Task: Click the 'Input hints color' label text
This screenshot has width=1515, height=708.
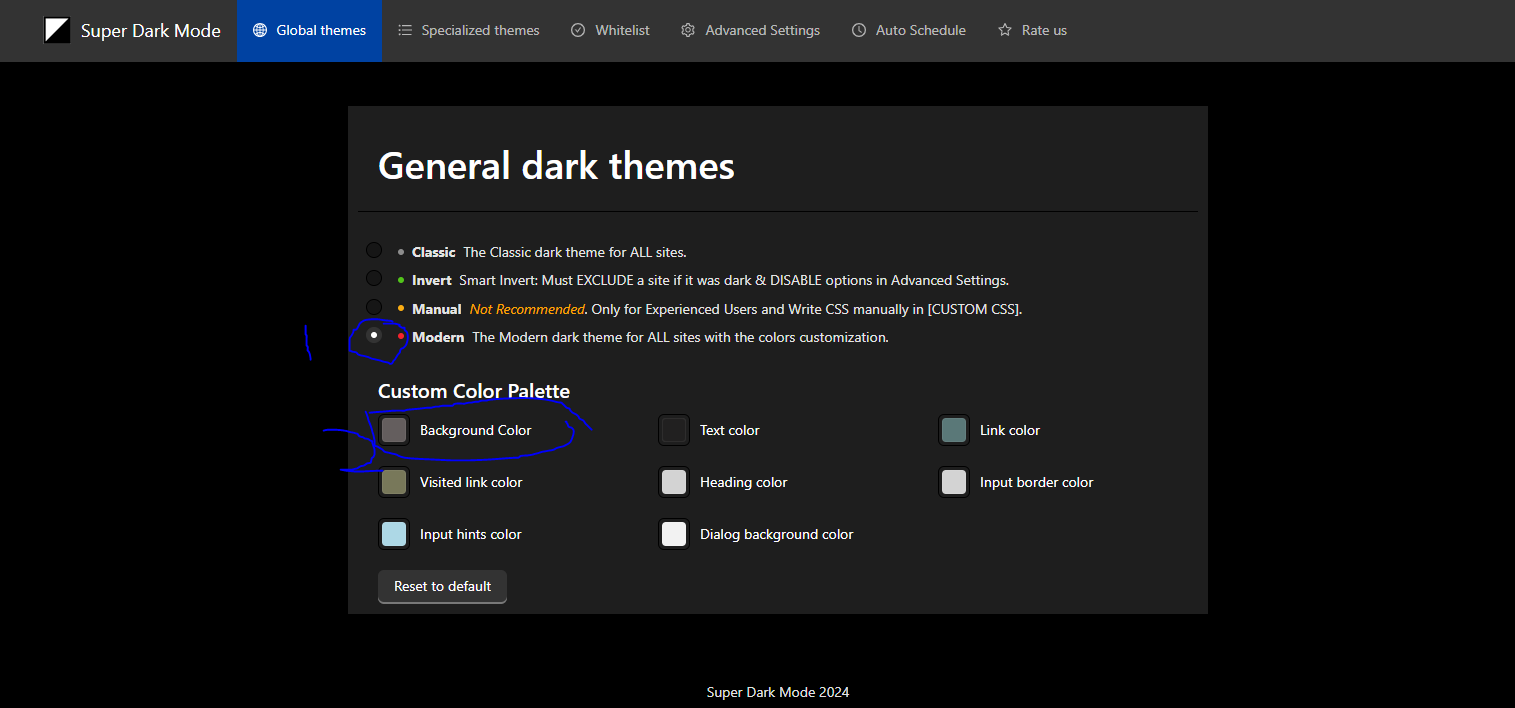Action: [x=471, y=534]
